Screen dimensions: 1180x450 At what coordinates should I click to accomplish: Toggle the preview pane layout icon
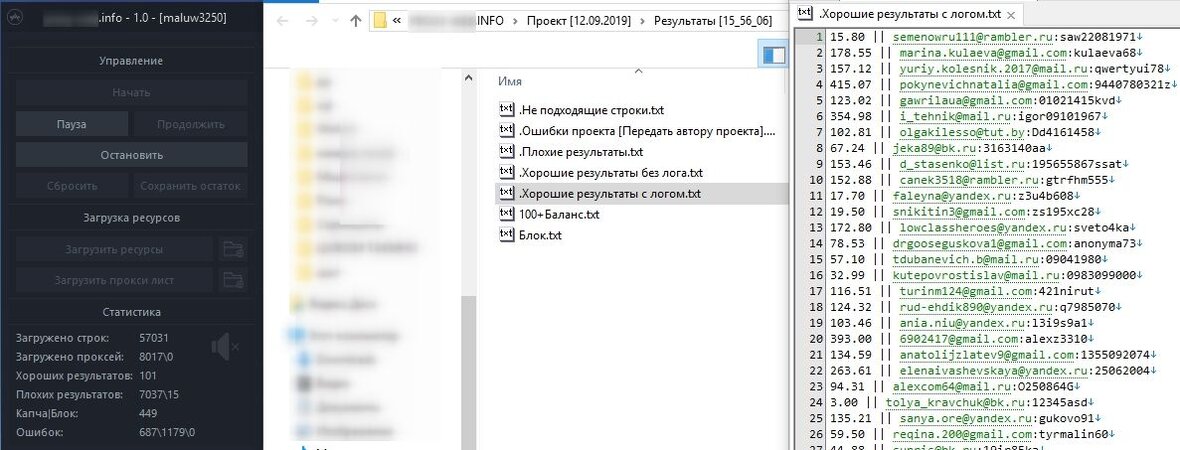774,55
